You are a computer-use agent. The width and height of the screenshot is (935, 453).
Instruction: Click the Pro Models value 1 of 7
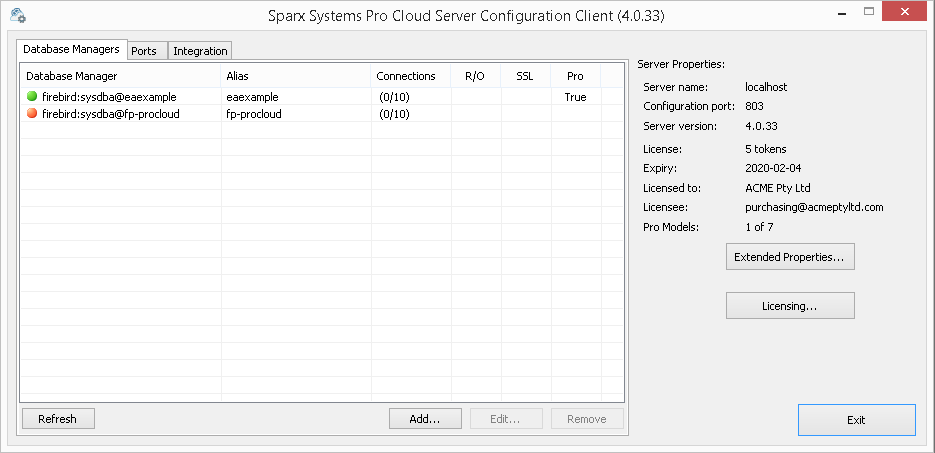pos(759,227)
